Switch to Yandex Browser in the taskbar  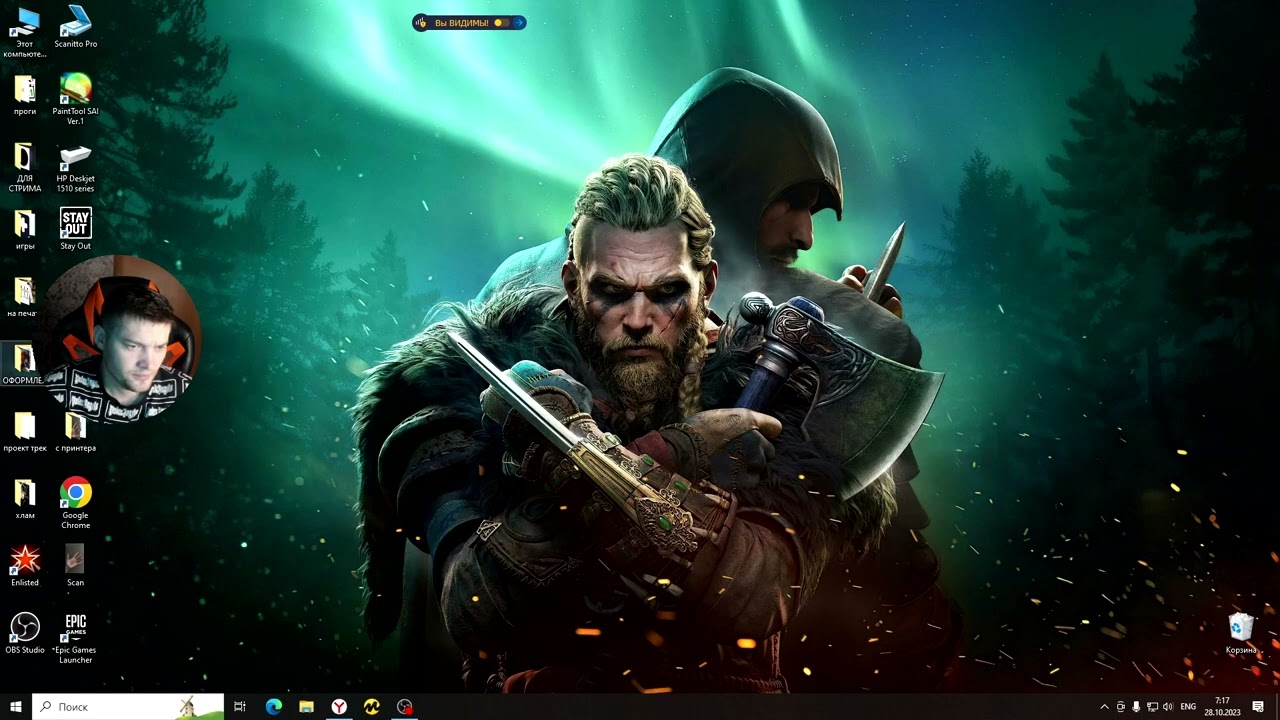click(x=340, y=707)
